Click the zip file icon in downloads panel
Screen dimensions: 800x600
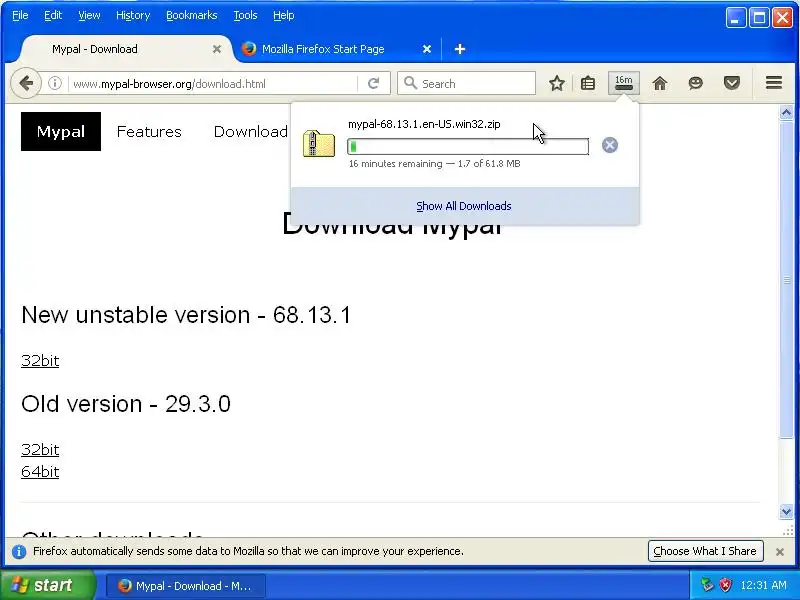[318, 143]
